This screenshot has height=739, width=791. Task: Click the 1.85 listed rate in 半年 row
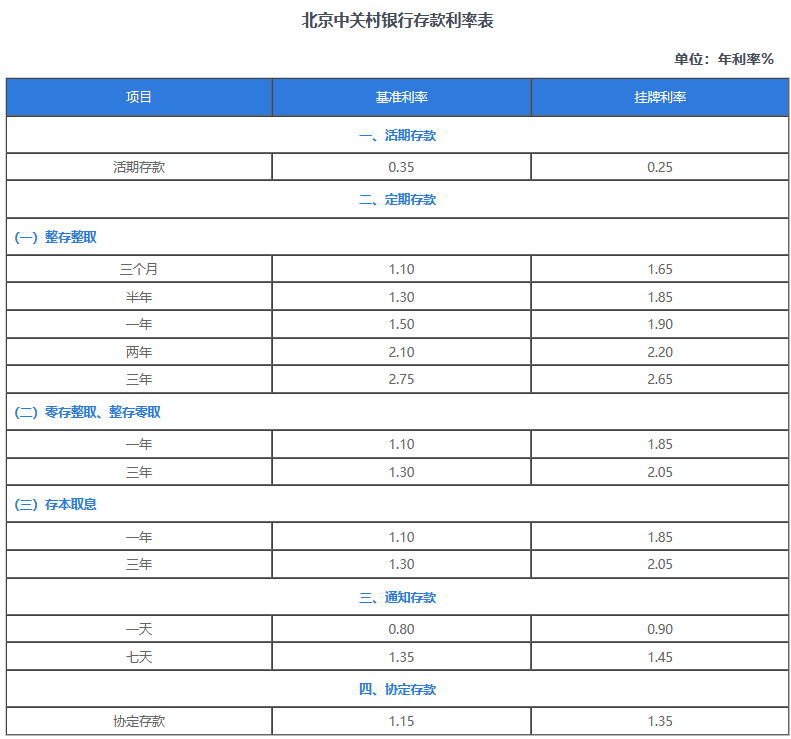tap(660, 297)
